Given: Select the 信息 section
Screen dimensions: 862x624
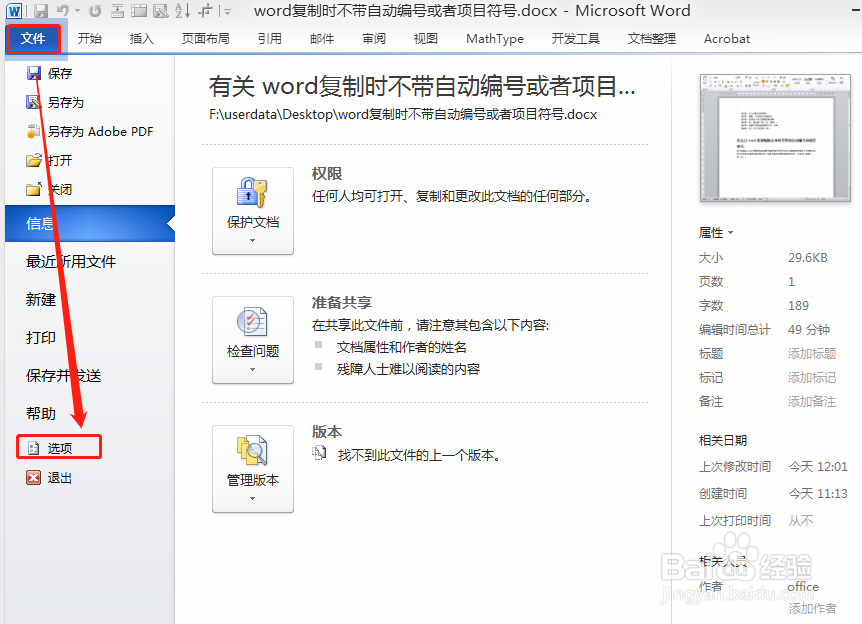Looking at the screenshot, I should tap(90, 223).
